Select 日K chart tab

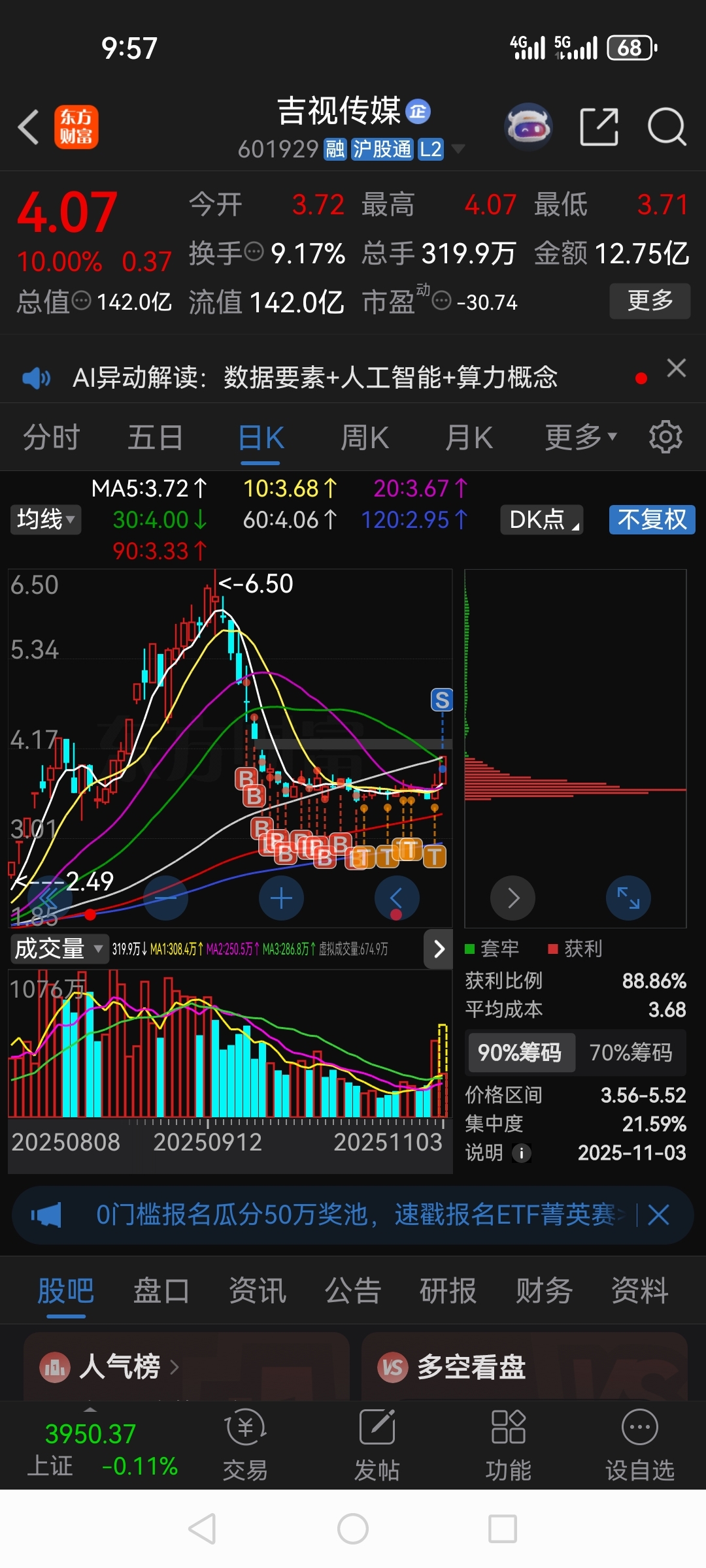click(261, 437)
